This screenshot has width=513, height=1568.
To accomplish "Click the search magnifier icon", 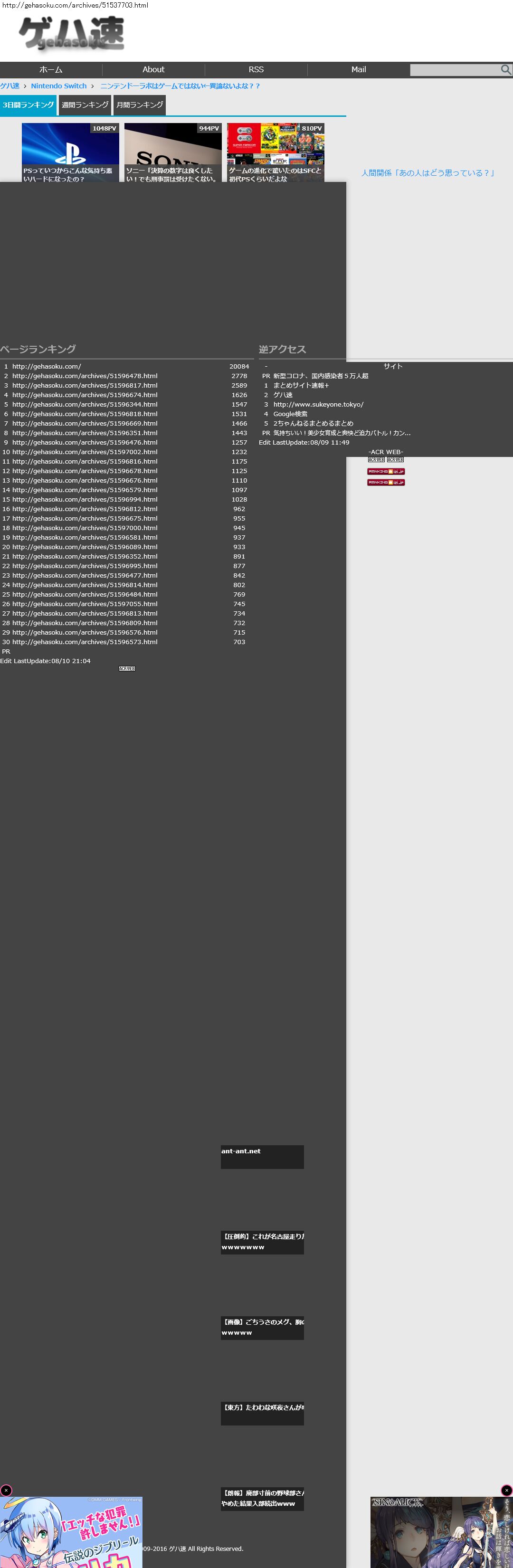I will point(506,70).
